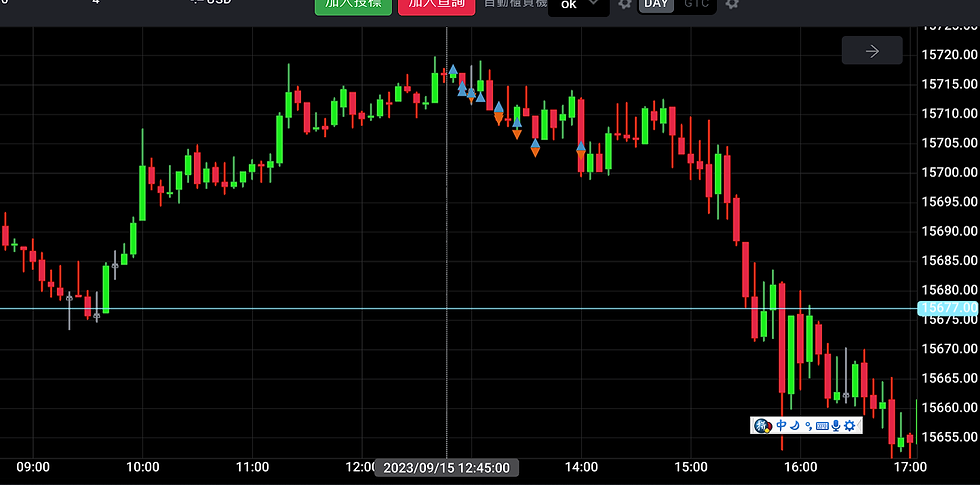Viewport: 980px width, 485px height.
Task: Expand the OK dropdown in the top bar
Action: click(579, 6)
